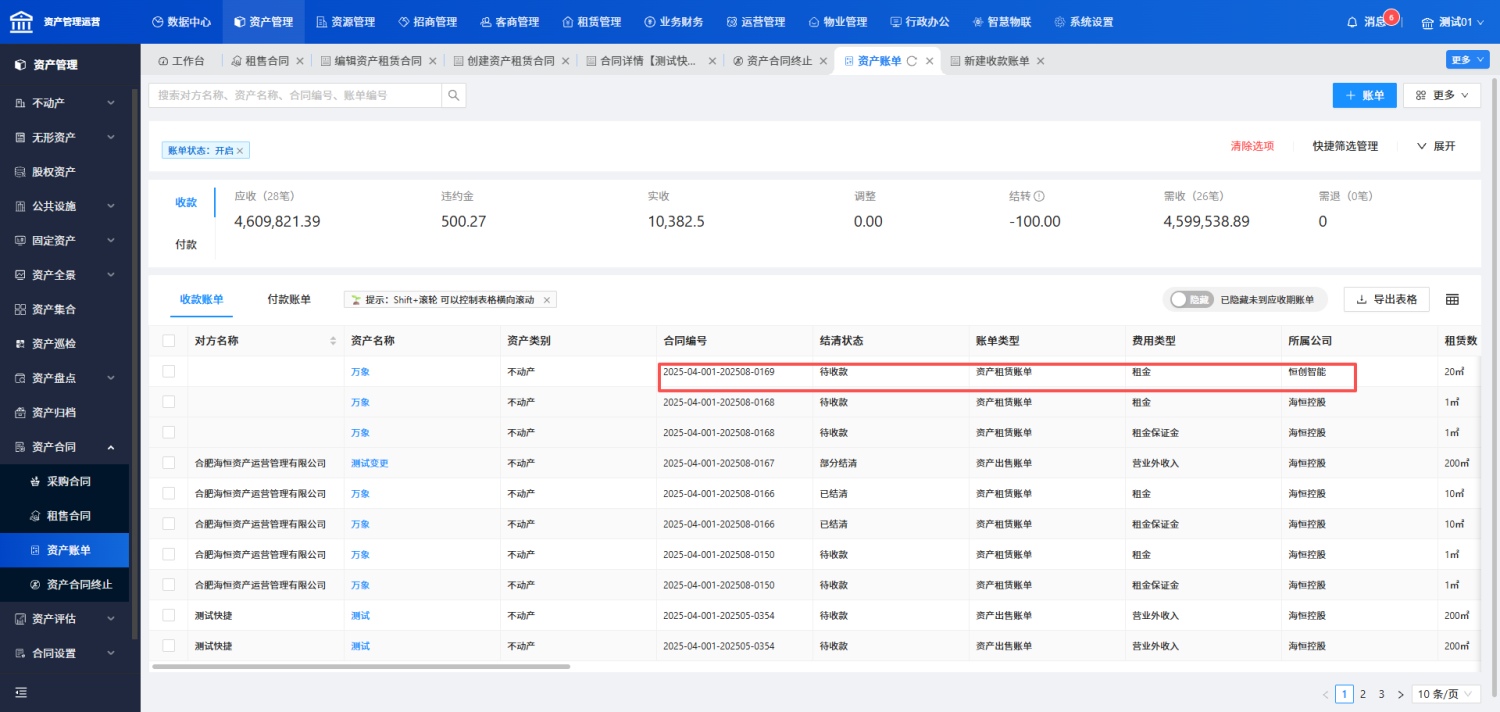Screen dimensions: 1500x712
Task: Click the blue 账单 add button
Action: [x=1364, y=95]
